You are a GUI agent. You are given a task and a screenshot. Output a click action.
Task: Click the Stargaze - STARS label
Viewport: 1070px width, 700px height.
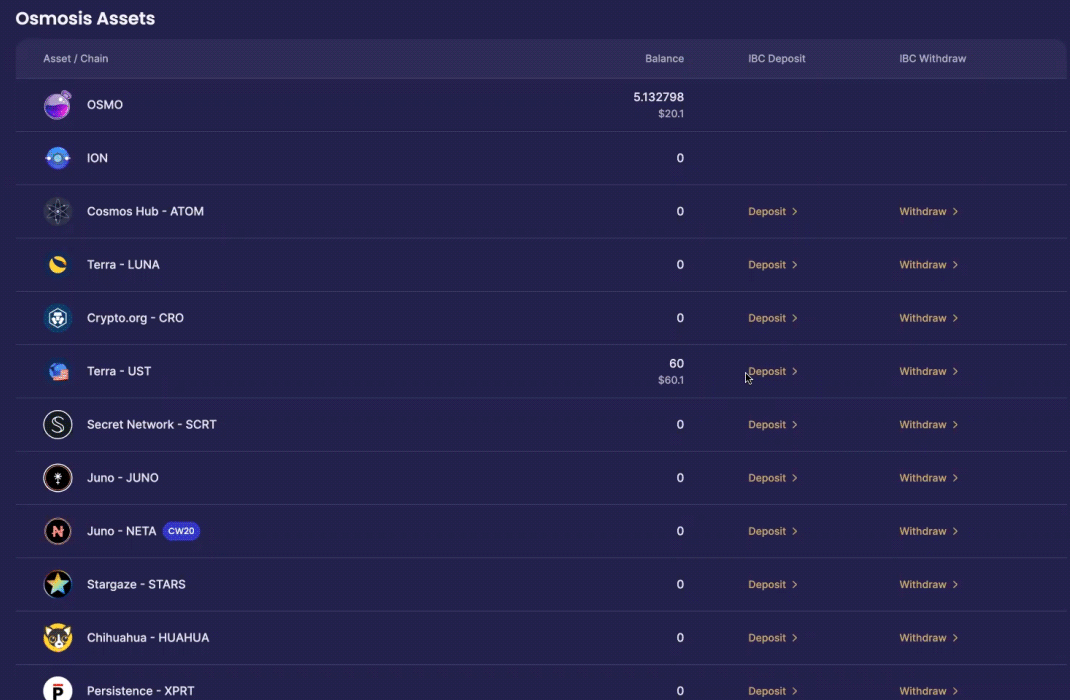click(136, 584)
